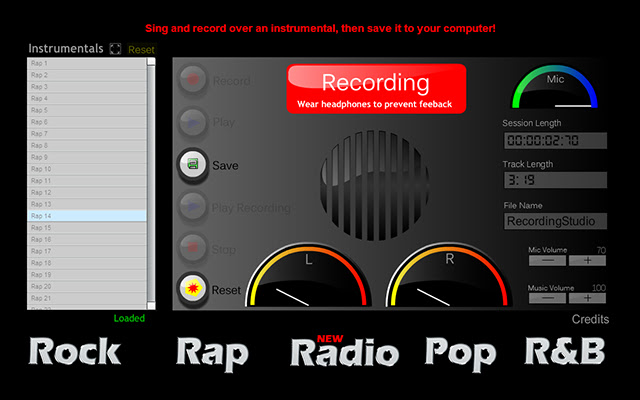This screenshot has width=640, height=400.
Task: Select Rap 1 in instrumentals list
Action: 87,63
